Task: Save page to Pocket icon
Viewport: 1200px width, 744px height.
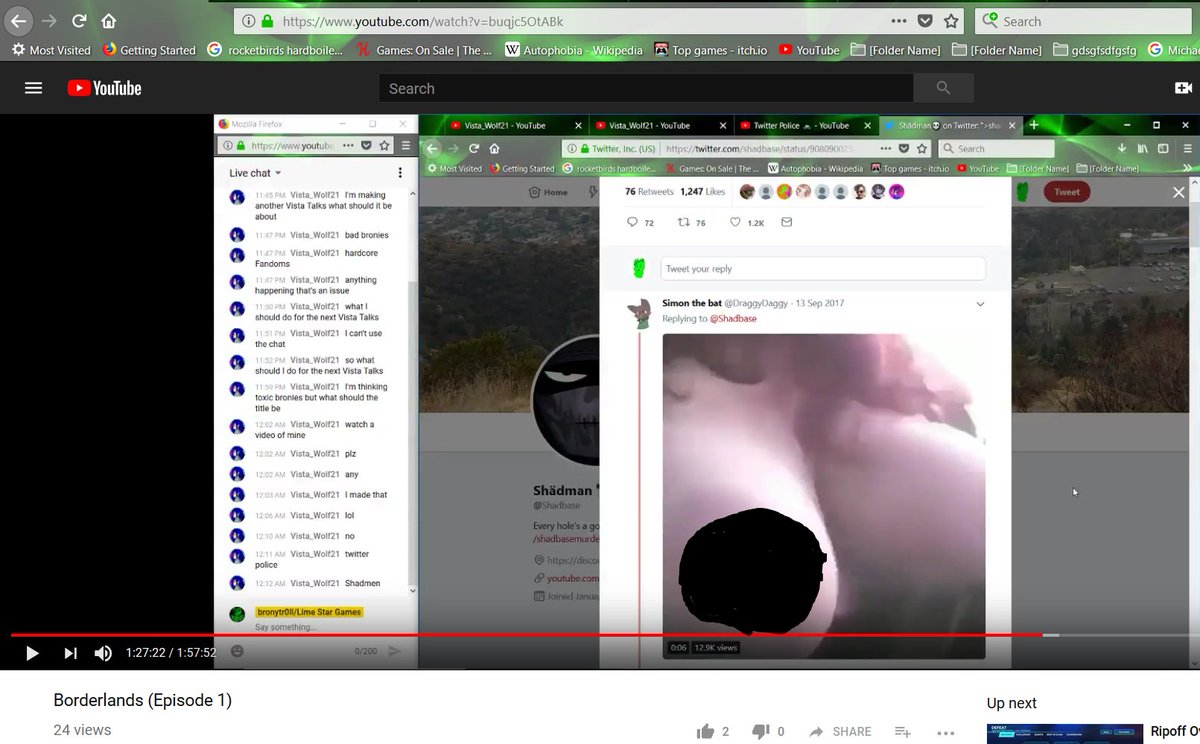Action: (926, 21)
